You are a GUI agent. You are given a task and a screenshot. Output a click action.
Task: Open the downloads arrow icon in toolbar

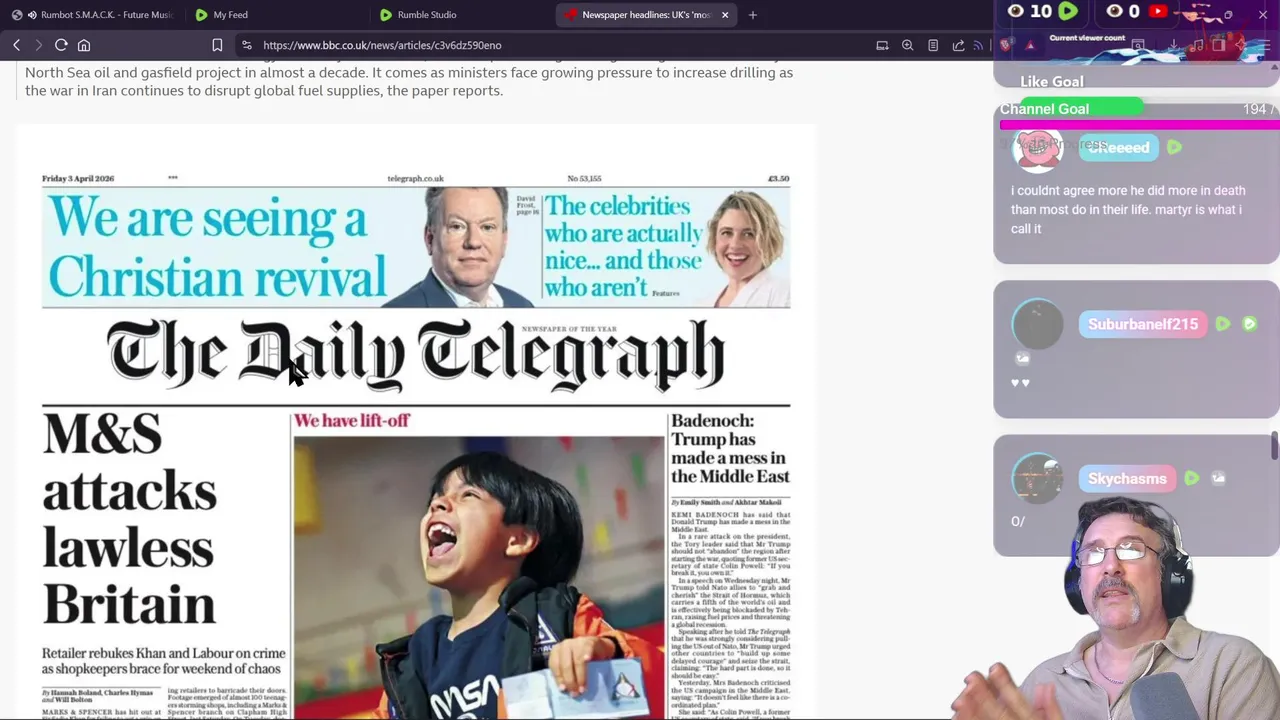1173,45
